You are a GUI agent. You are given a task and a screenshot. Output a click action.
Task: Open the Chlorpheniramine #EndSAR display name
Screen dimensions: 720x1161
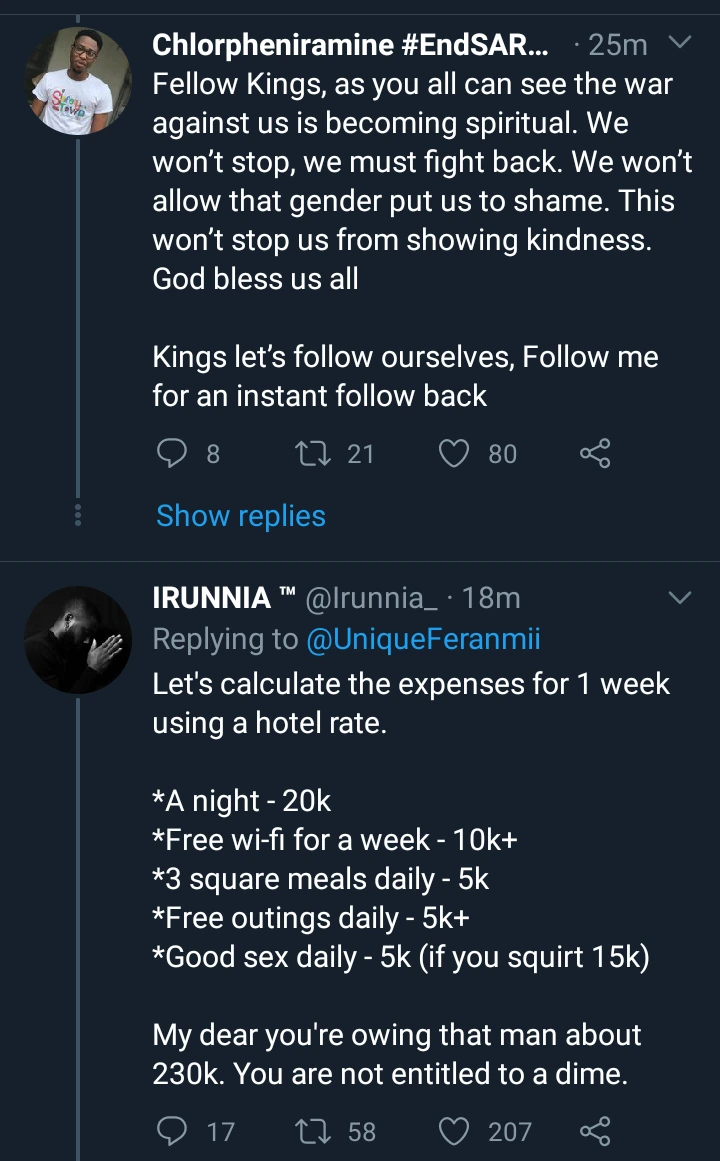click(x=350, y=44)
